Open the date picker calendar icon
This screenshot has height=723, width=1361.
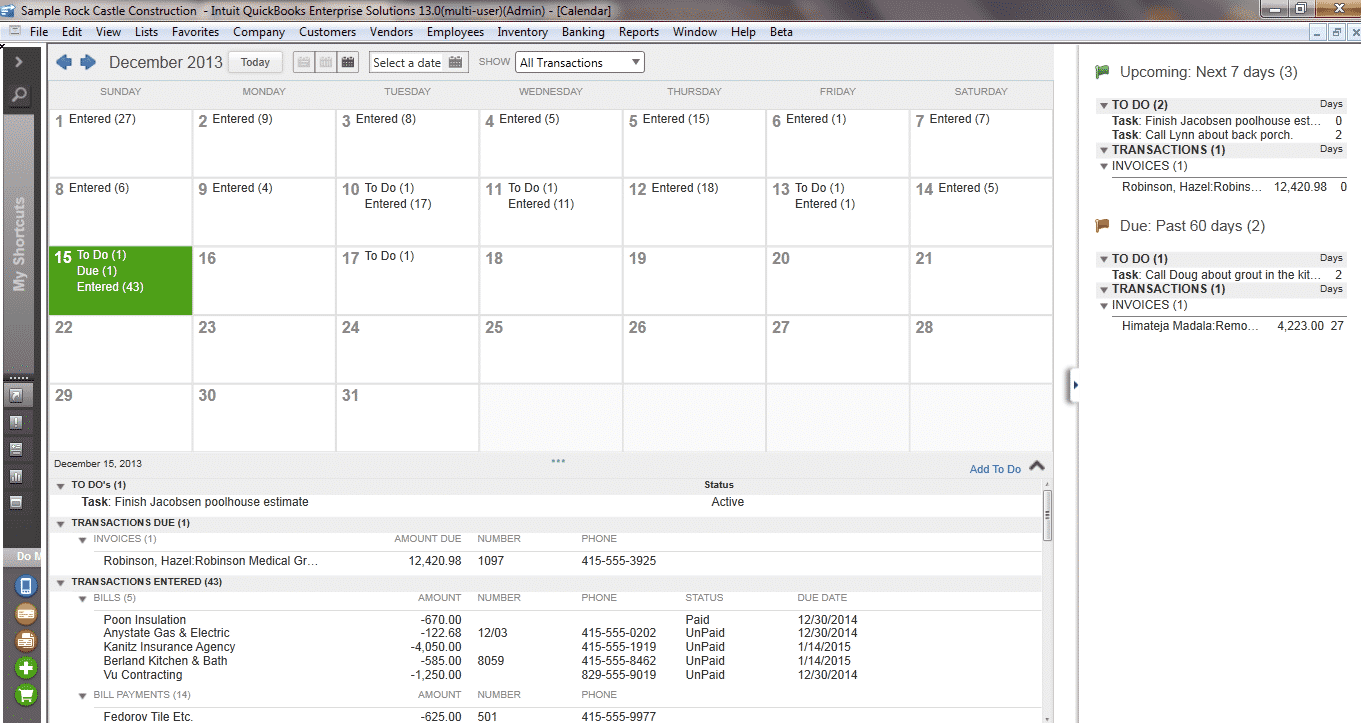(456, 62)
